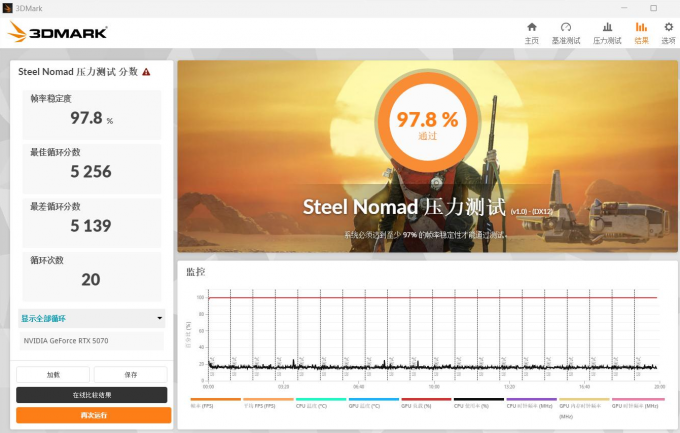Toggle the GPU 内存时钟频率 legend item
The width and height of the screenshot is (680, 433).
584,408
